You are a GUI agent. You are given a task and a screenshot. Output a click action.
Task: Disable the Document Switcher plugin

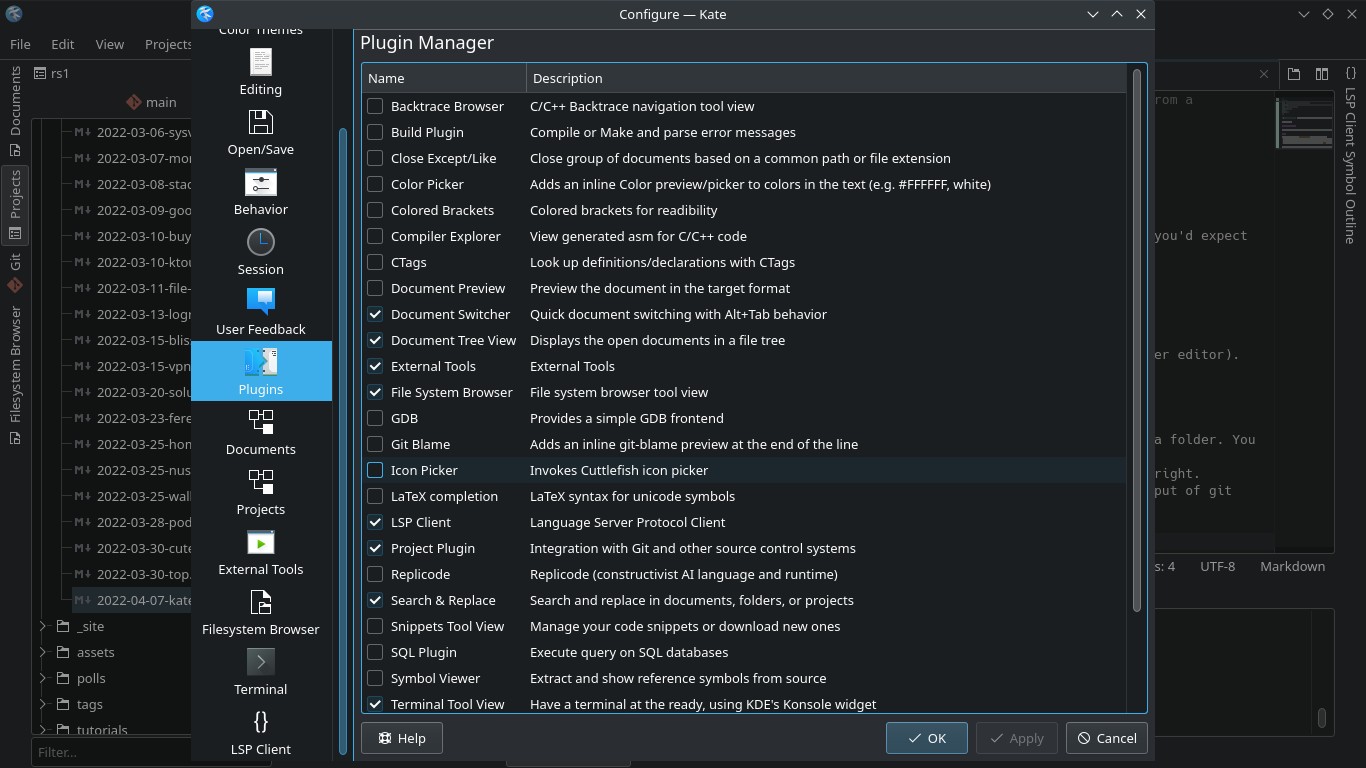pyautogui.click(x=375, y=314)
